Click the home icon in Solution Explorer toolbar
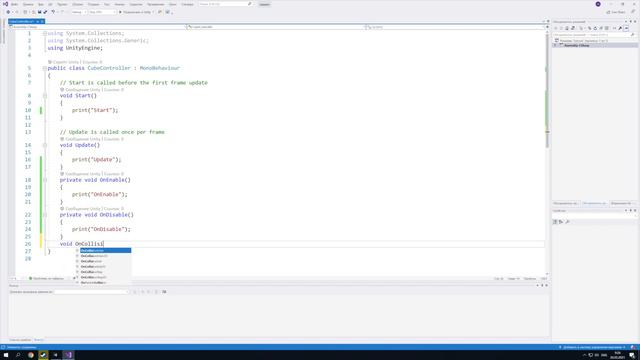Screen dimensions: 640x360 [567, 28]
